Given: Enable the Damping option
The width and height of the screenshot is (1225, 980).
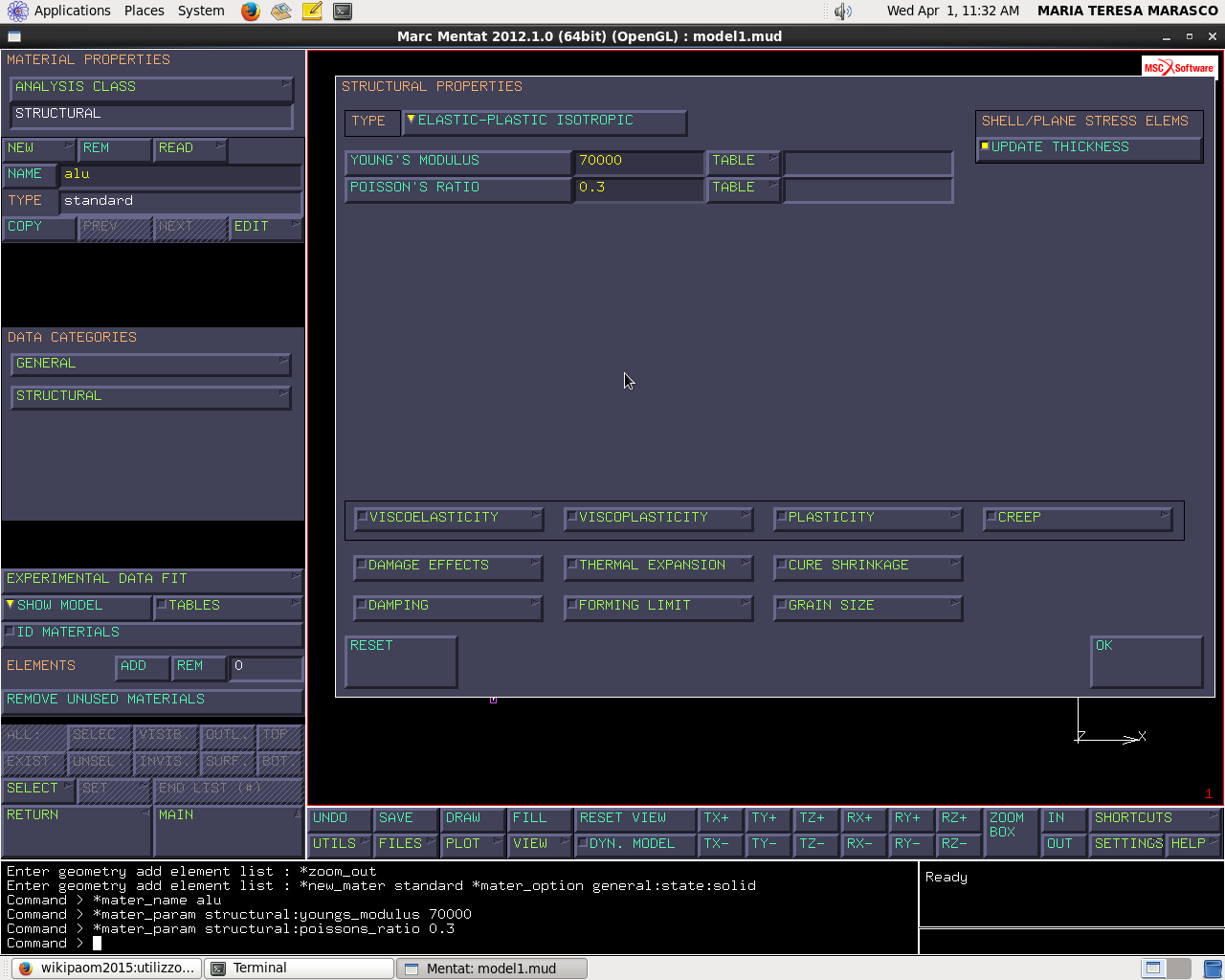Looking at the screenshot, I should click(x=448, y=607).
